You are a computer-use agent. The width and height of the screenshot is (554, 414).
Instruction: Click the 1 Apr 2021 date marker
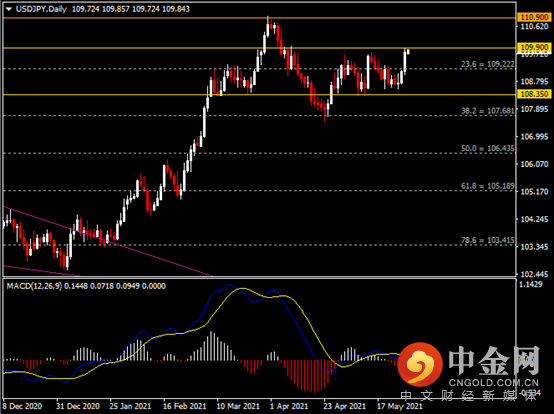(x=289, y=406)
